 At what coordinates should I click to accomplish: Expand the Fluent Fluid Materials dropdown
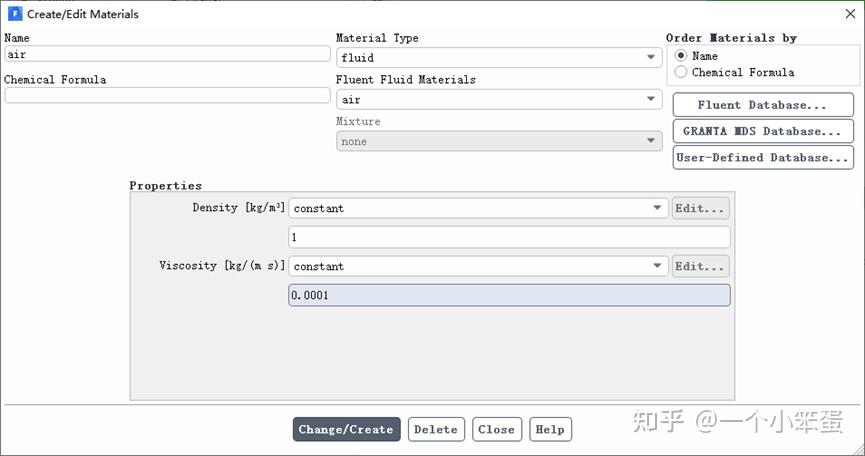(x=498, y=100)
